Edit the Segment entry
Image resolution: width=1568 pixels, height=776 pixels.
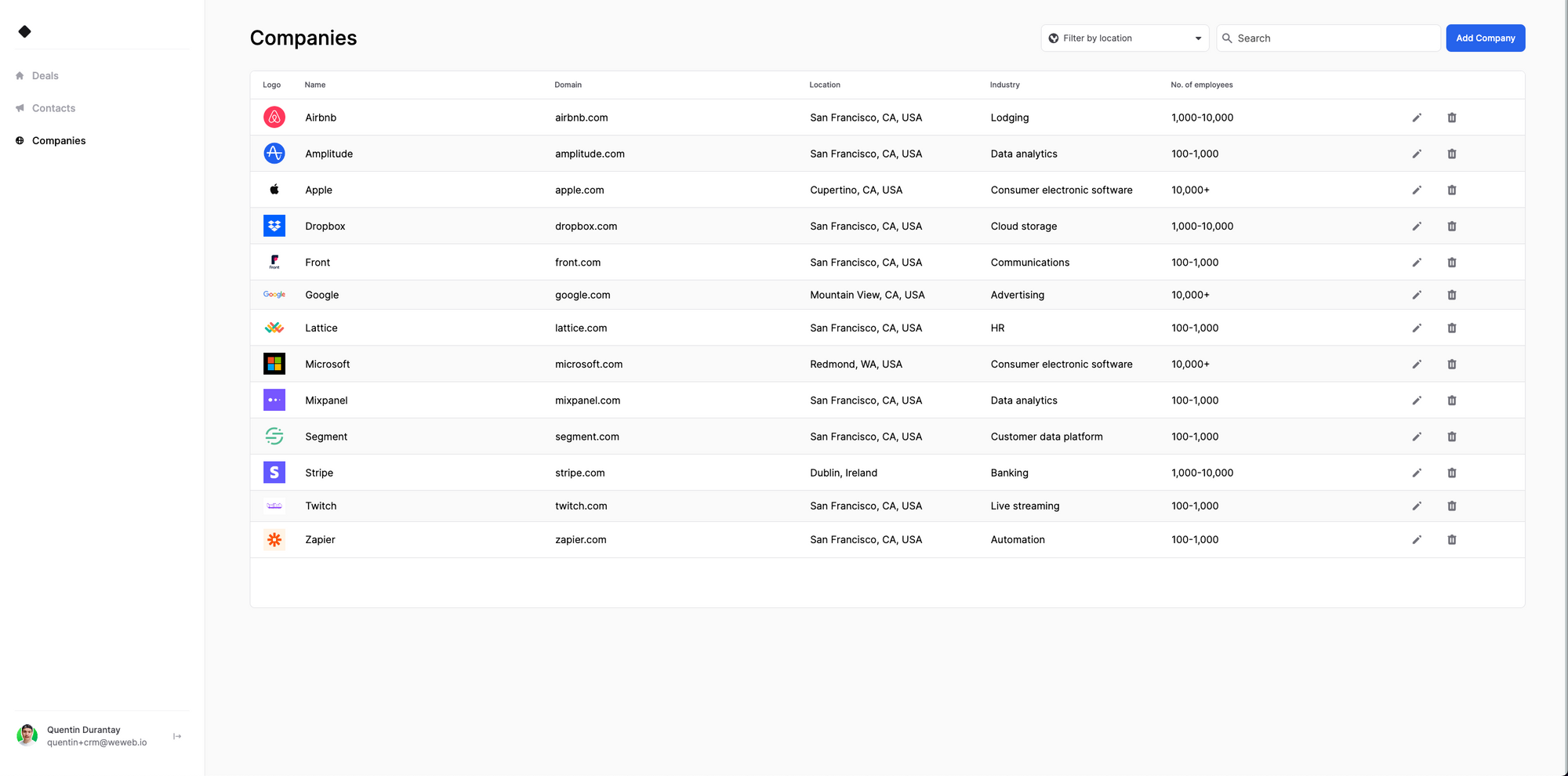coord(1417,437)
